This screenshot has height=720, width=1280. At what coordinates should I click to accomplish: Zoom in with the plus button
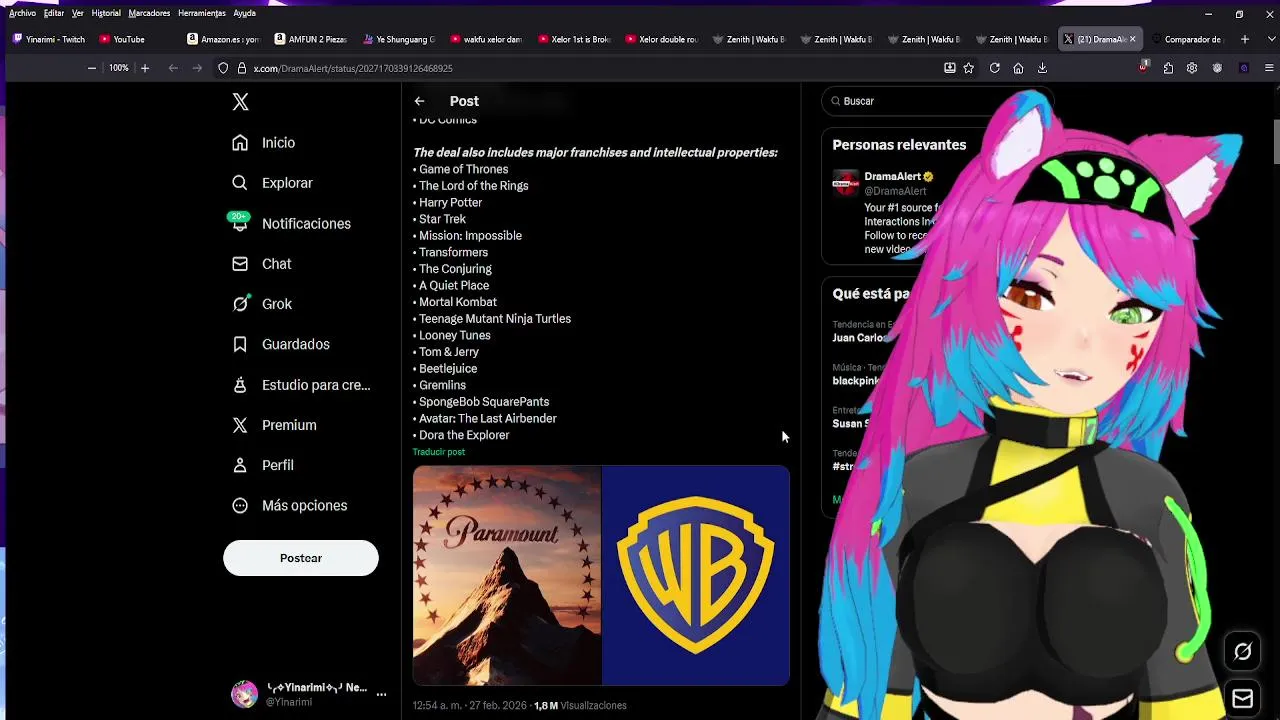[145, 68]
